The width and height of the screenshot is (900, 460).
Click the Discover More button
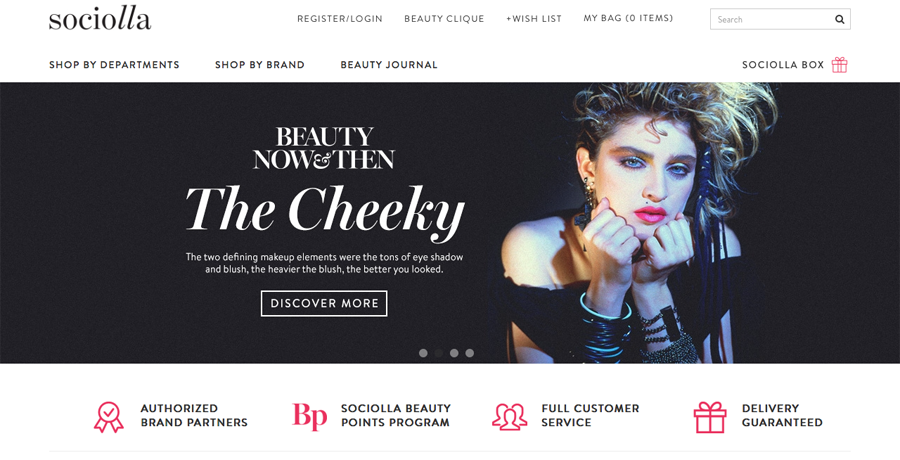tap(324, 303)
